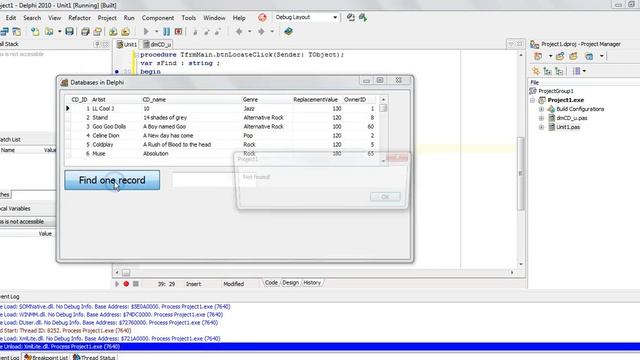640x360 pixels.
Task: Switch to the Design tab below editor
Action: [x=291, y=283]
